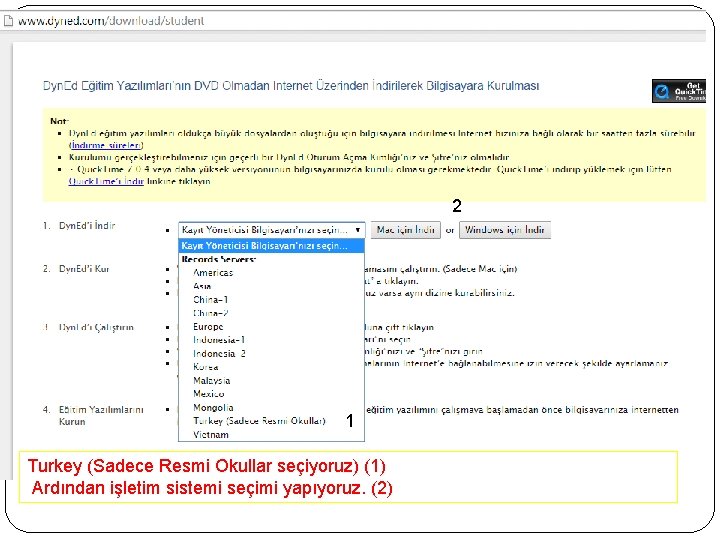The width and height of the screenshot is (720, 540).
Task: Click the Records Servers group header
Action: (x=219, y=259)
